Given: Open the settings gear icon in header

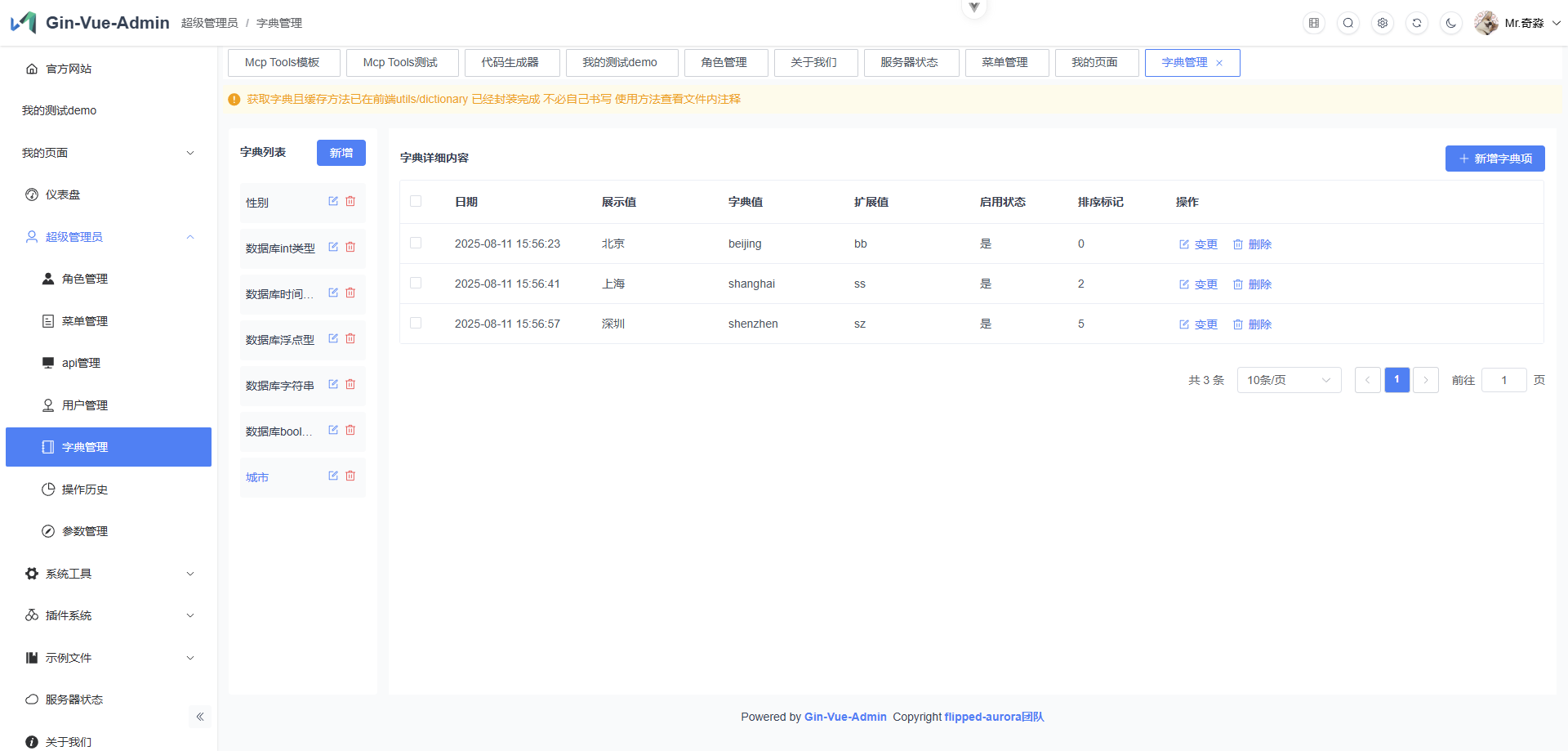Looking at the screenshot, I should pos(1383,23).
